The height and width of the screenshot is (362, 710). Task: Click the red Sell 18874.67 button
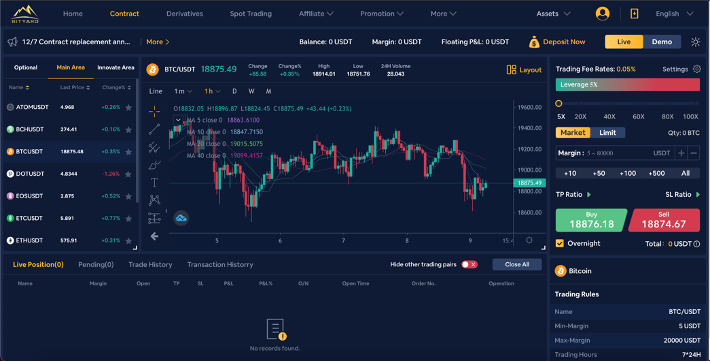(x=664, y=220)
